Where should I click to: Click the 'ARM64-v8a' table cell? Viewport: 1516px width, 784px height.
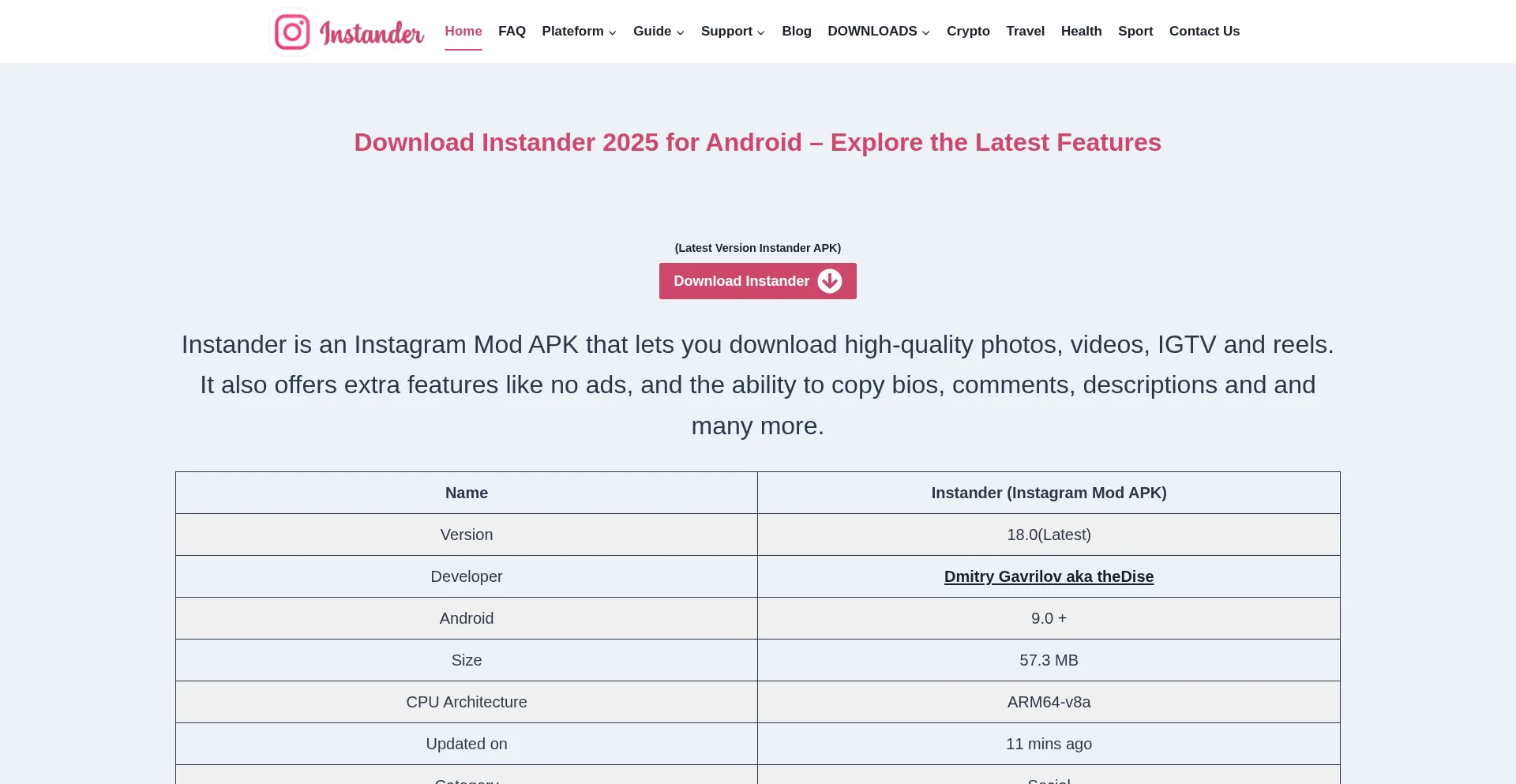pyautogui.click(x=1049, y=702)
